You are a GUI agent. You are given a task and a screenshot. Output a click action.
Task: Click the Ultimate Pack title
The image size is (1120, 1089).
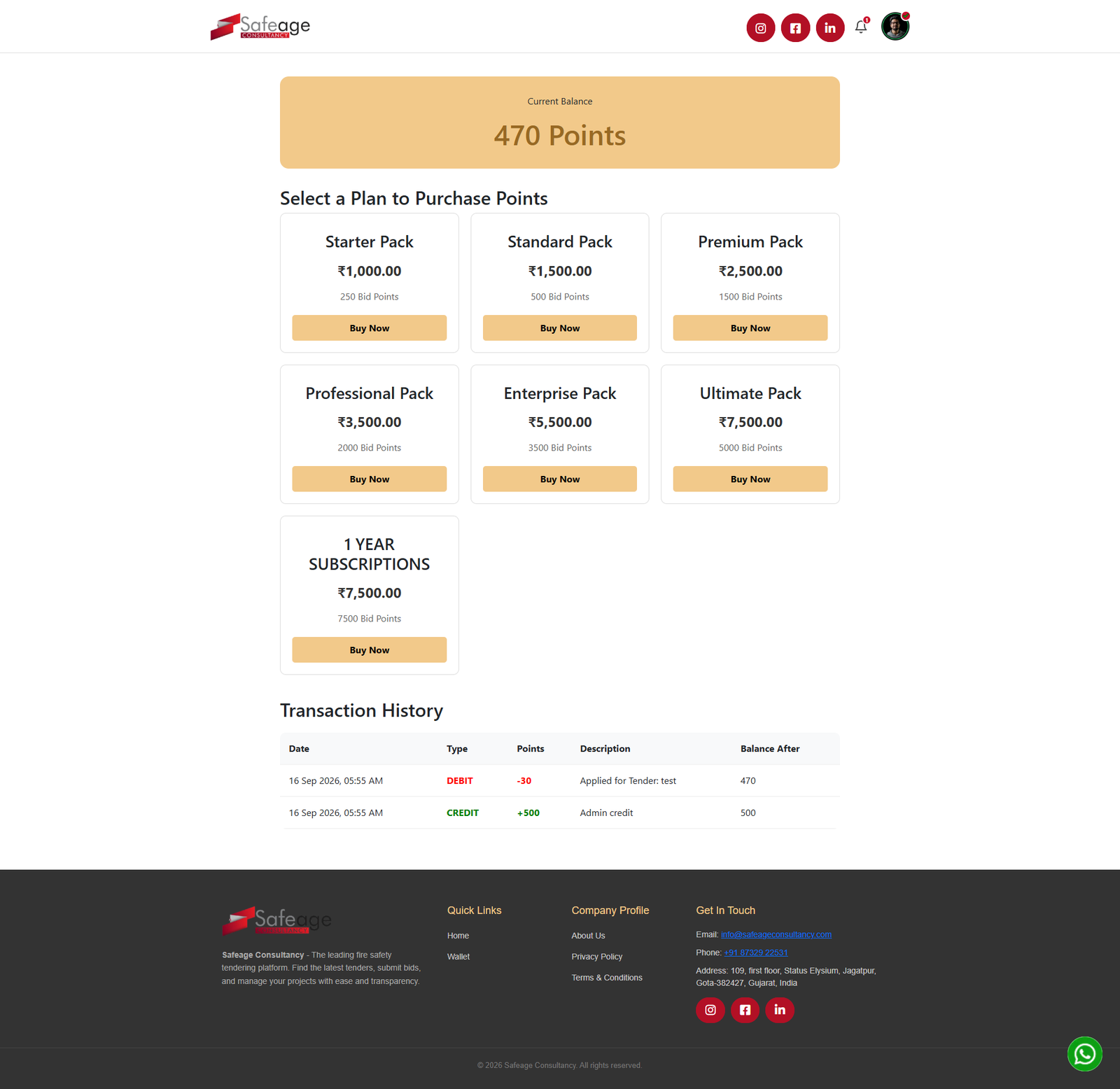point(750,393)
